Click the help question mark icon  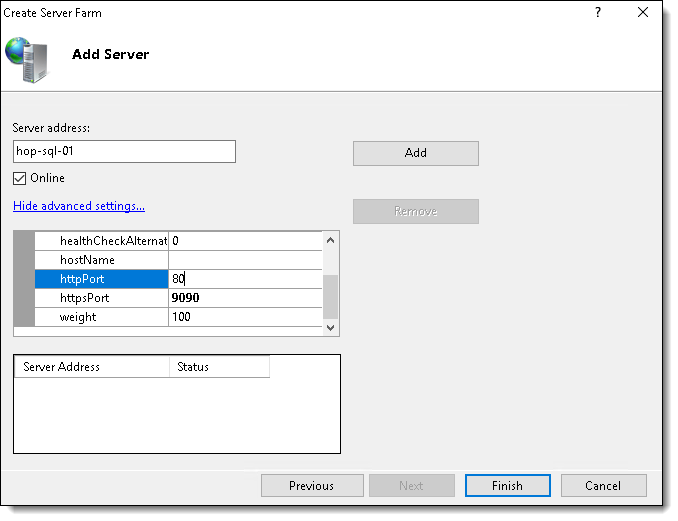[x=598, y=13]
